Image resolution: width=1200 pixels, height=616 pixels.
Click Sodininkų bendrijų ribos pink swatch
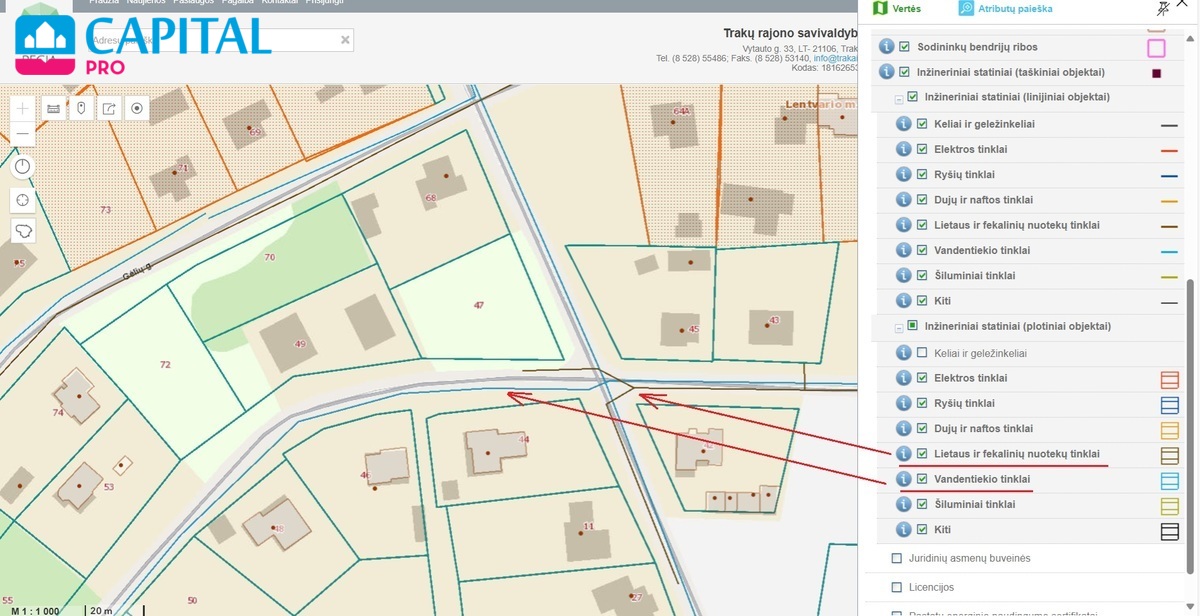[1156, 47]
